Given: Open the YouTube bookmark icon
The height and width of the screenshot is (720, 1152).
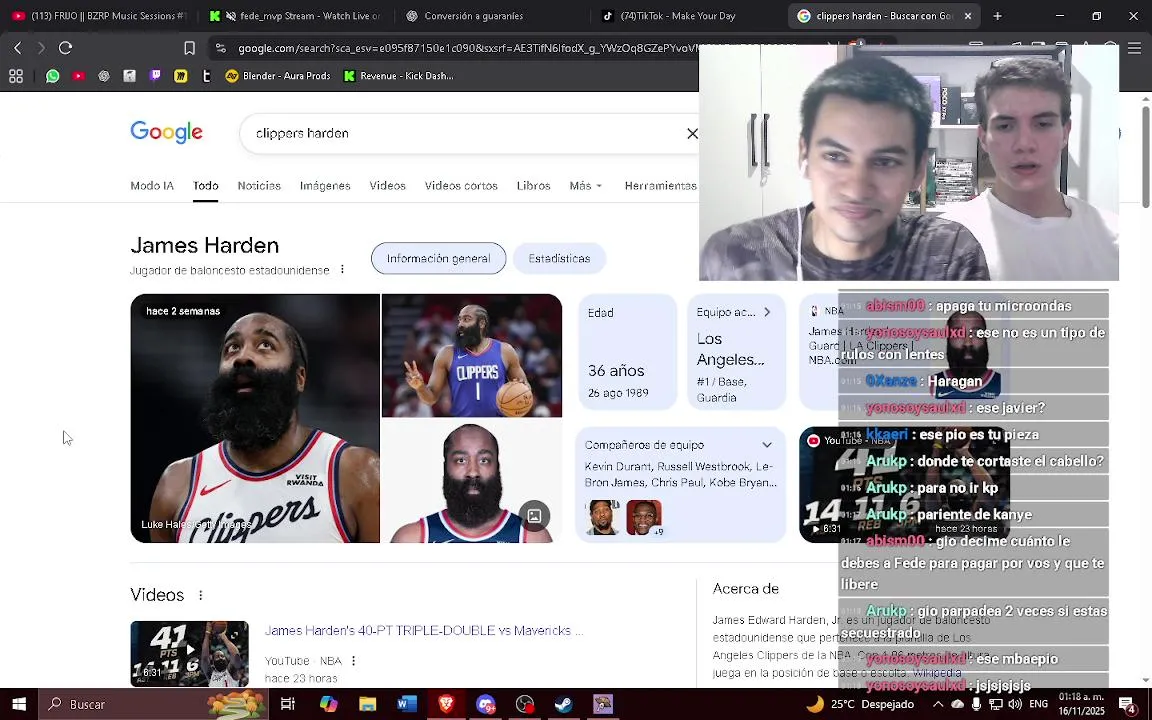Looking at the screenshot, I should [78, 76].
